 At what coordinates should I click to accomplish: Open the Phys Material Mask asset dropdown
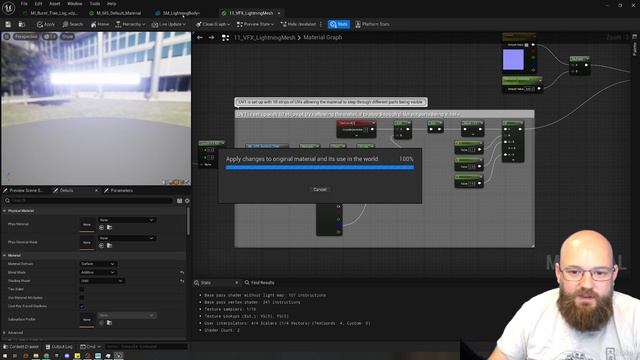click(x=127, y=238)
